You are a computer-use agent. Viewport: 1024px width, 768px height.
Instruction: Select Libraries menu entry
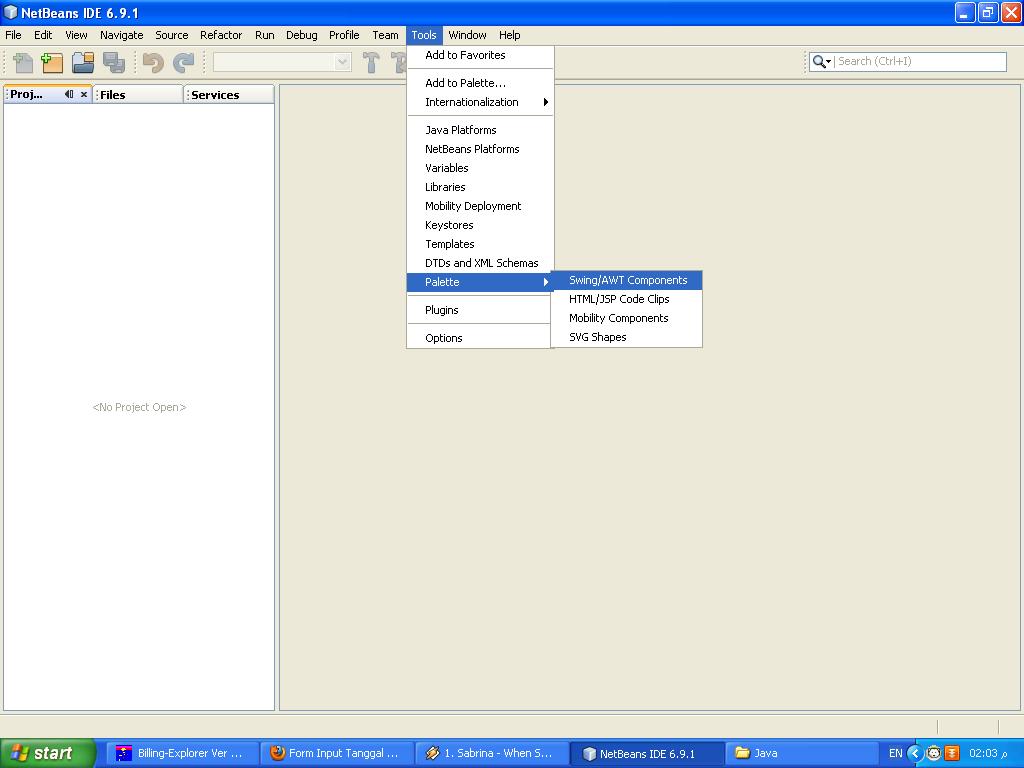click(480, 187)
